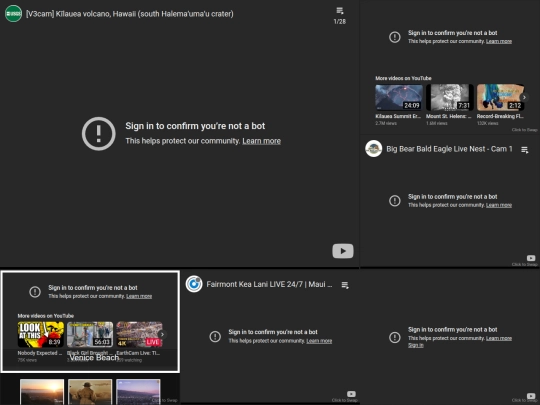Click the Venice Beach label
540x405 pixels.
(94, 358)
